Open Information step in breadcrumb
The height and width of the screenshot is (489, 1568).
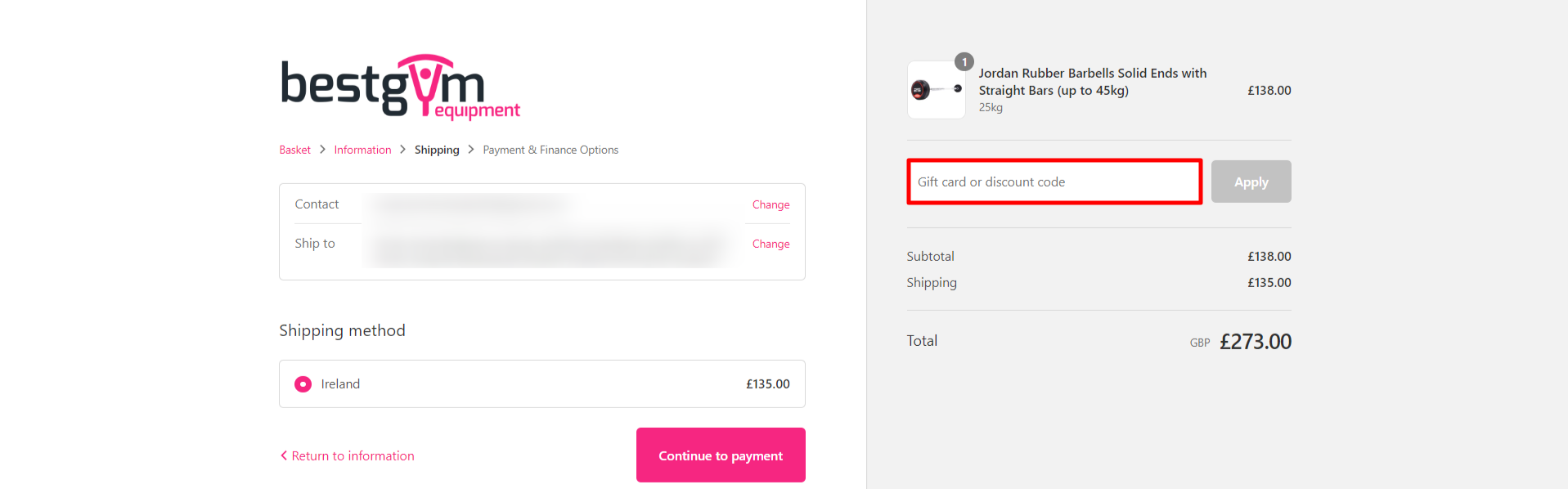point(362,150)
